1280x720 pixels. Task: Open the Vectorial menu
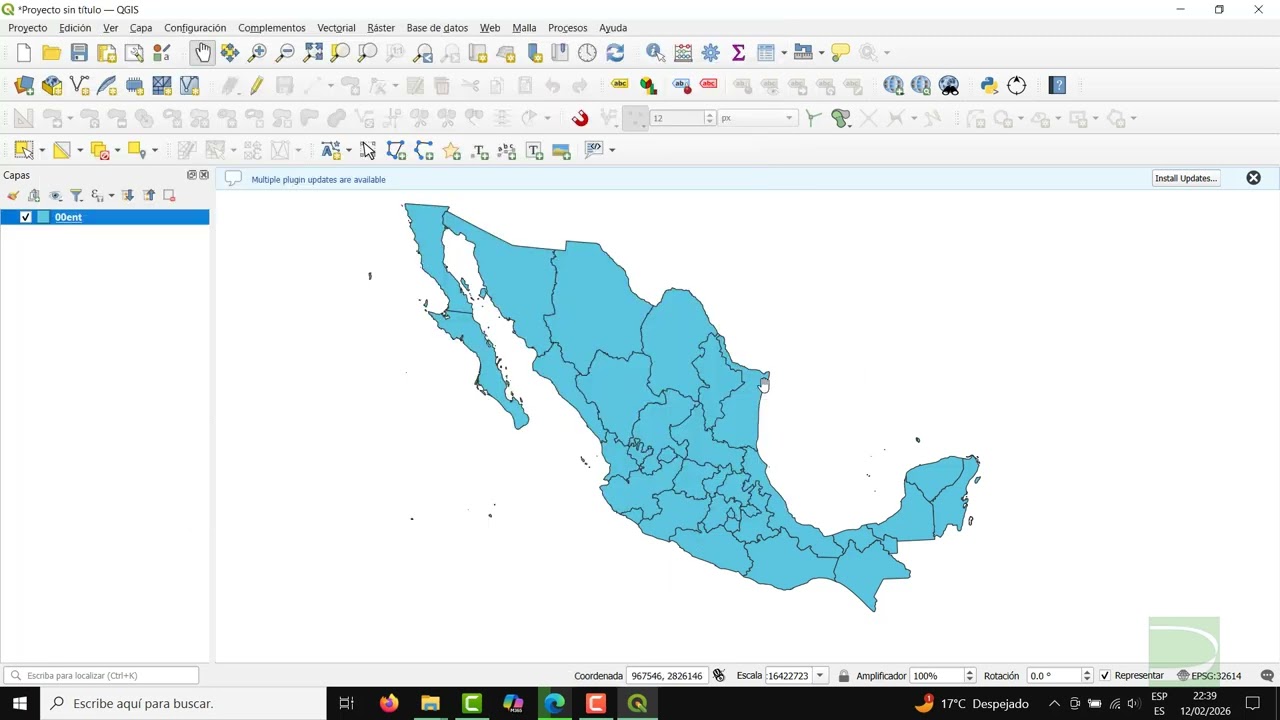coord(336,28)
